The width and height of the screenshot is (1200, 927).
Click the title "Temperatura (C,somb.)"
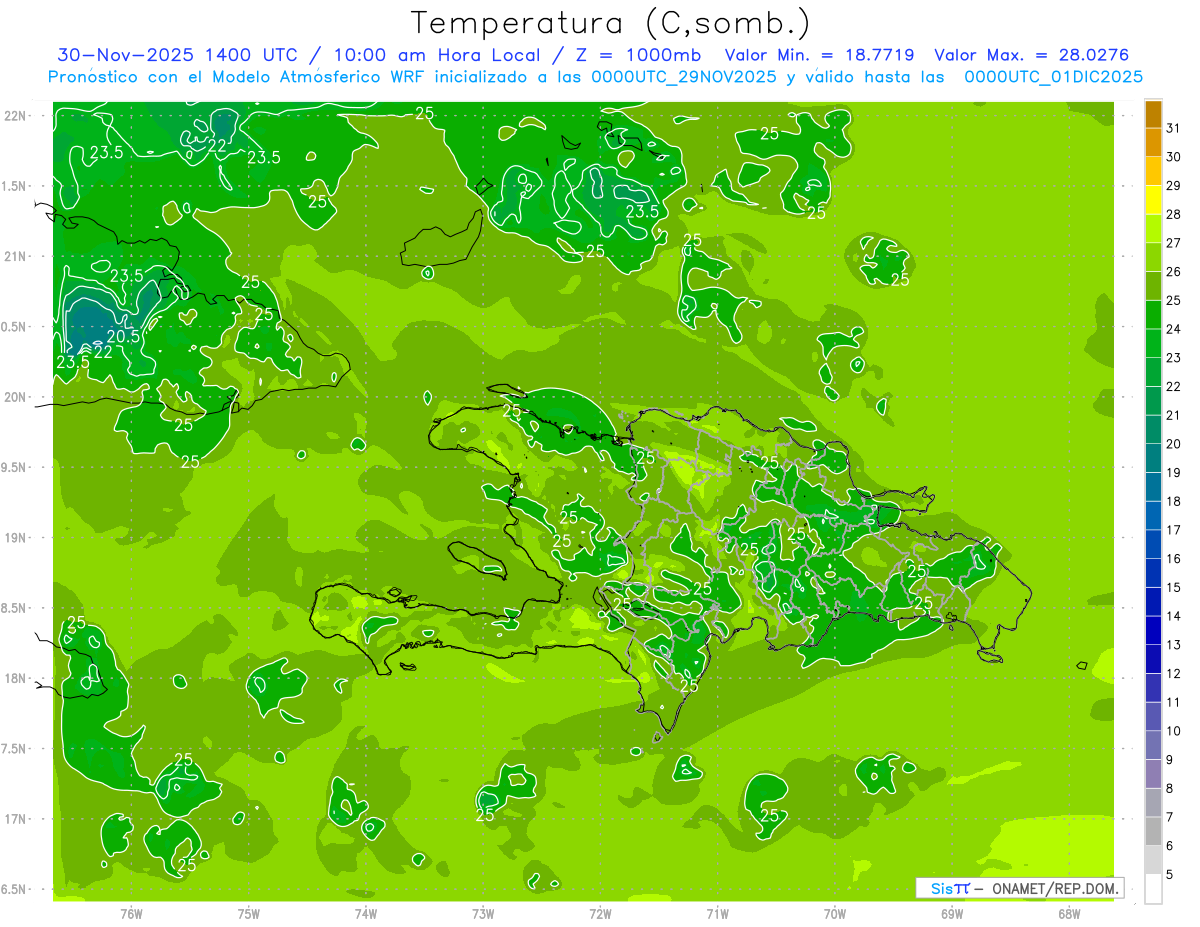pos(611,23)
